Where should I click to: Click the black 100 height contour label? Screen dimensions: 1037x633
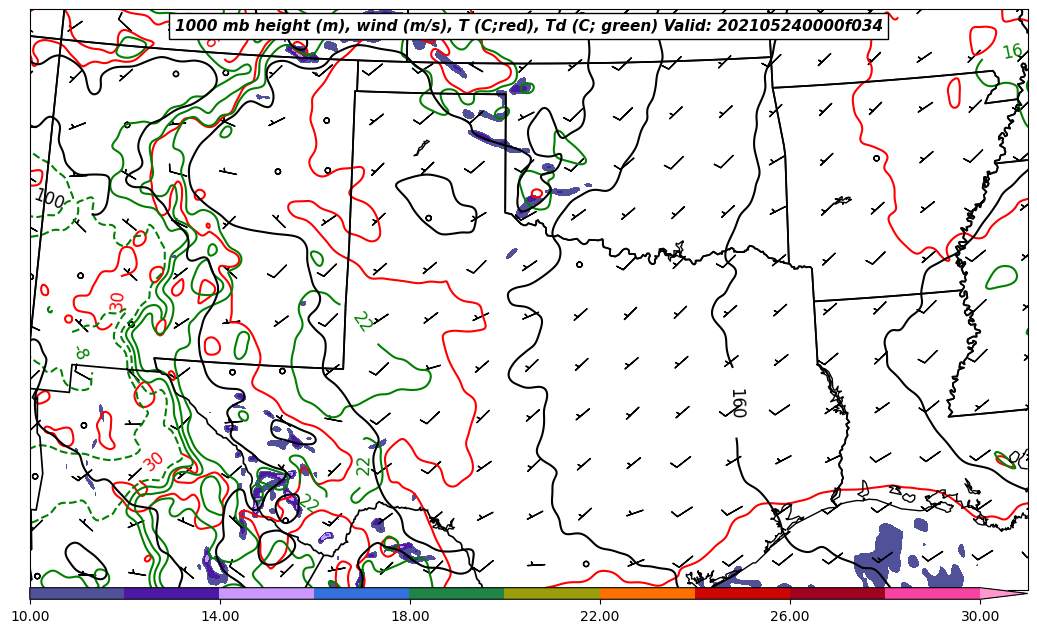point(49,200)
